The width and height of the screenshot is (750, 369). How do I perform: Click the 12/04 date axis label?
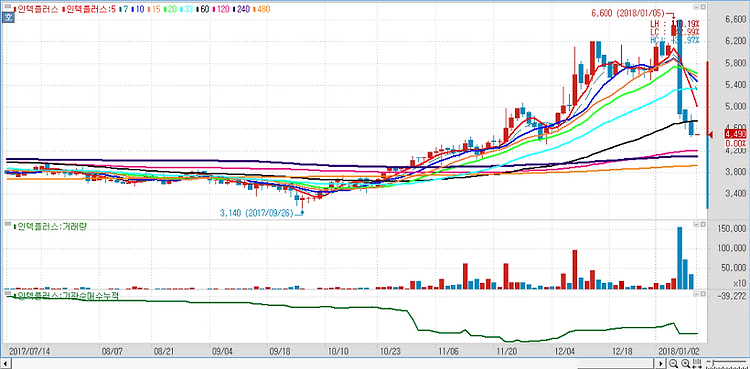click(565, 351)
